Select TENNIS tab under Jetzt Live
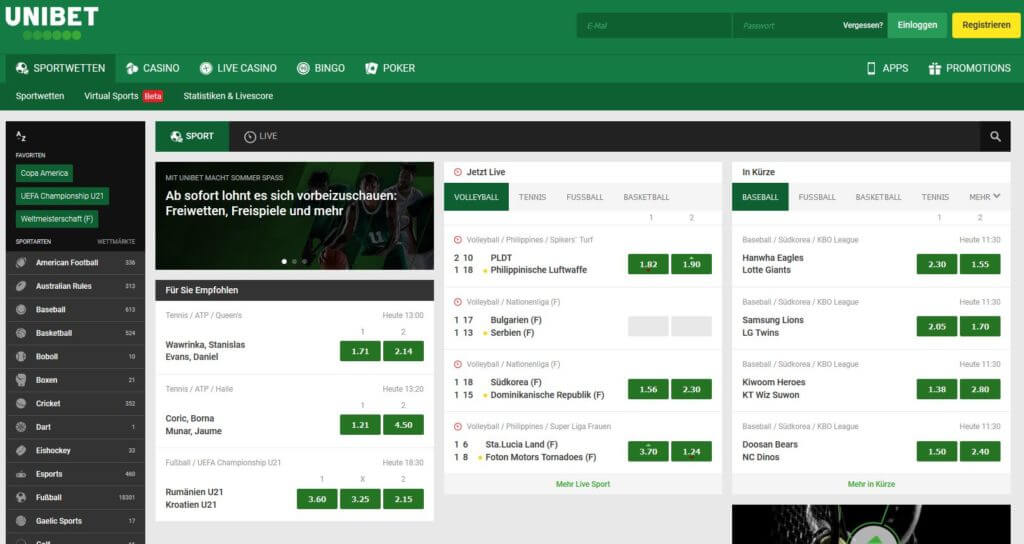1024x544 pixels. click(x=532, y=197)
